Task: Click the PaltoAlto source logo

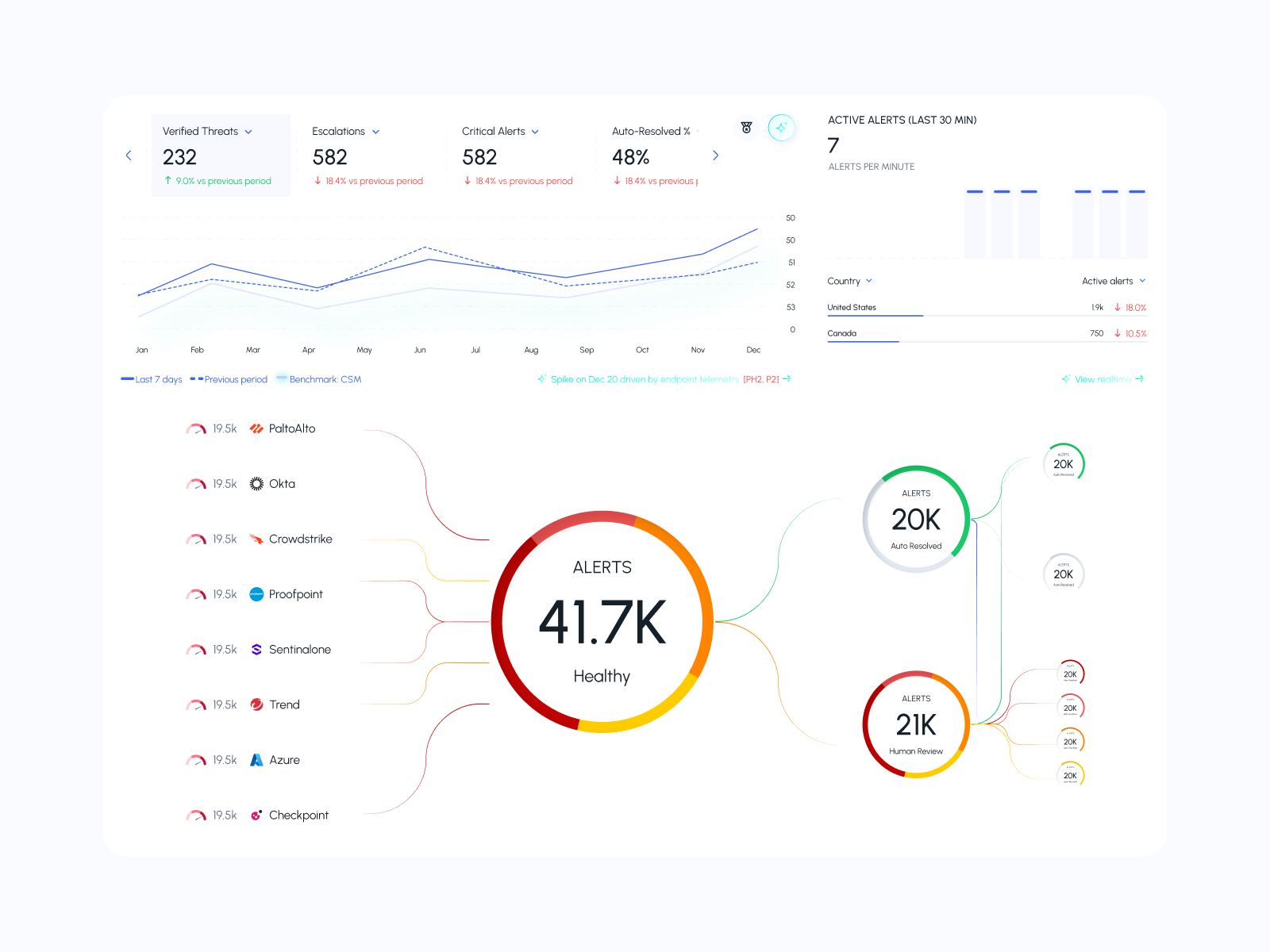Action: [x=256, y=428]
